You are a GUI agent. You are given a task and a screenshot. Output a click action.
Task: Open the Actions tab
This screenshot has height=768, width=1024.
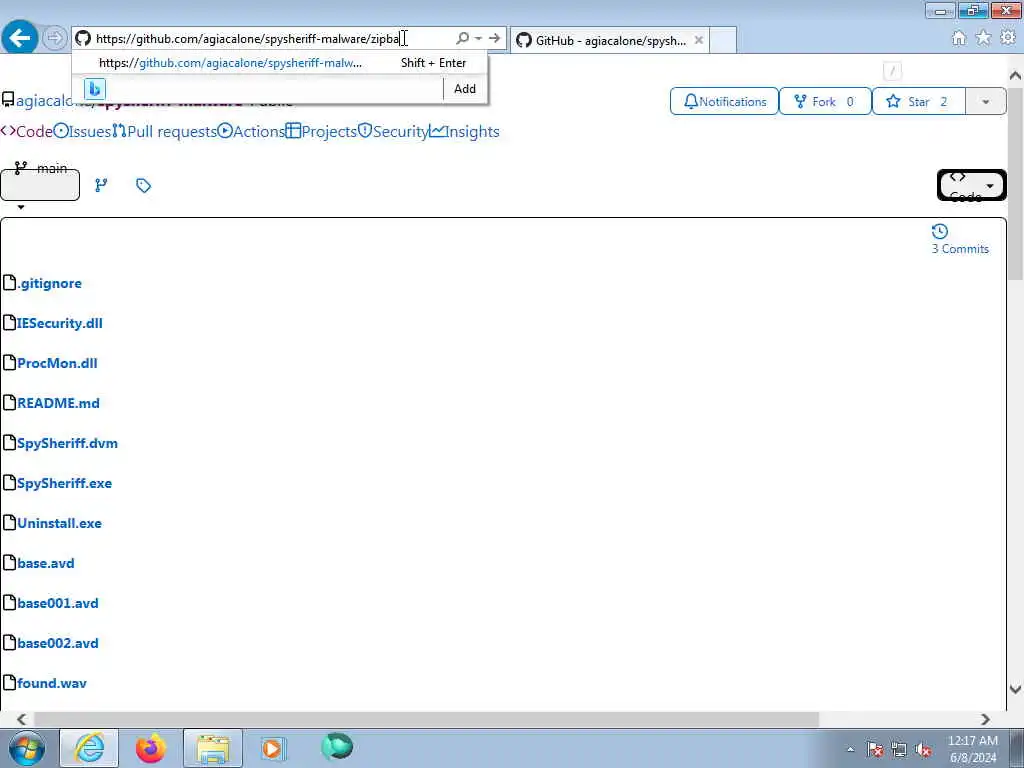(x=251, y=131)
